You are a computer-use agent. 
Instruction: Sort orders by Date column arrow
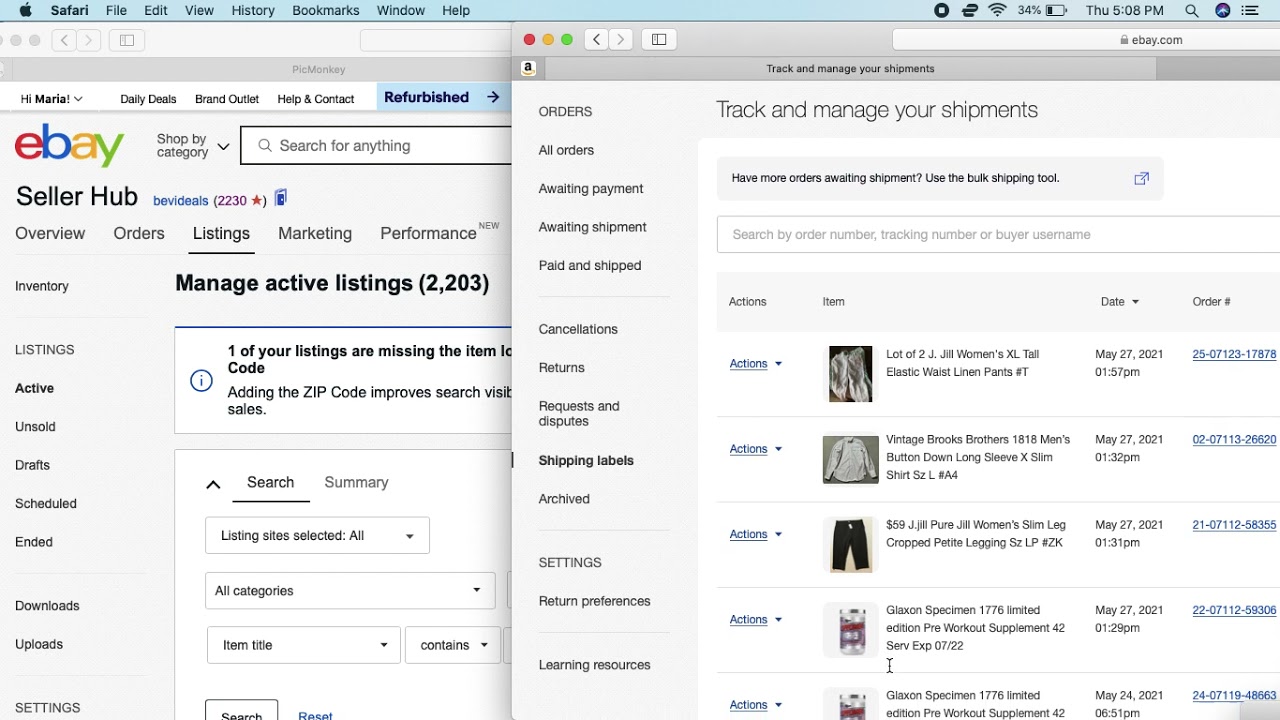pos(1135,302)
